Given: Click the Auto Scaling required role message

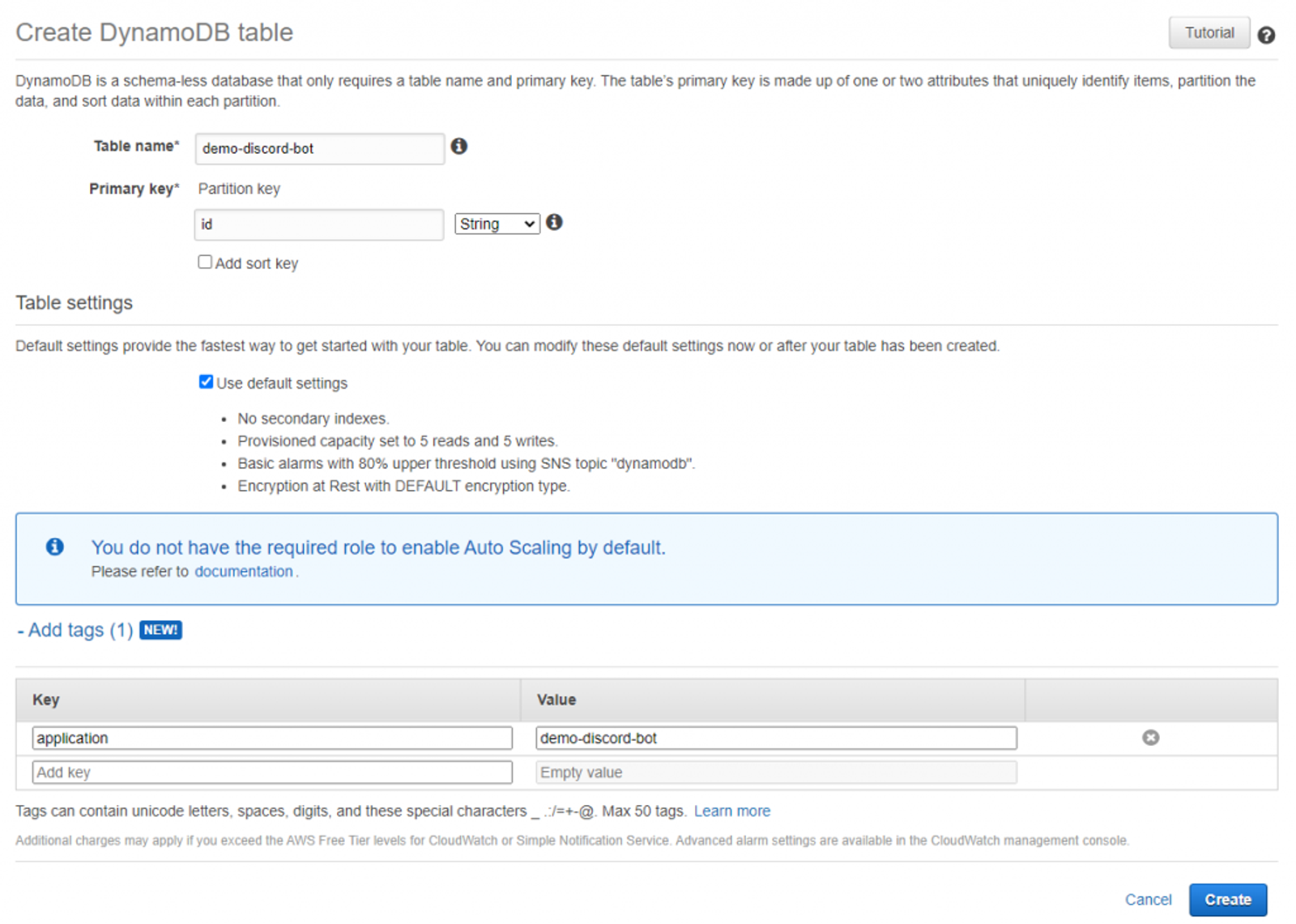Looking at the screenshot, I should (x=377, y=547).
